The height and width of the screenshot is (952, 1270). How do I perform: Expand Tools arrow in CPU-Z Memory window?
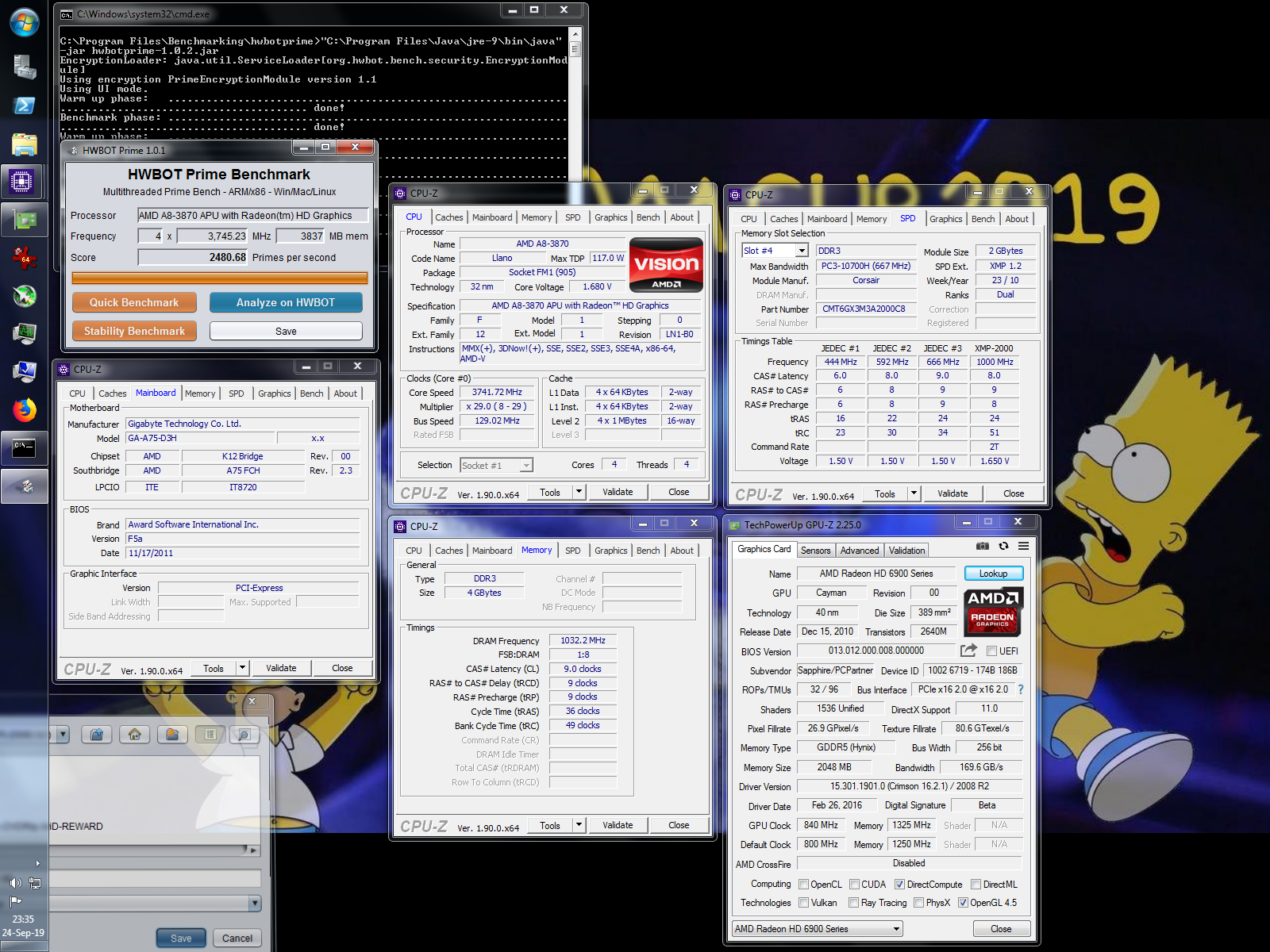tap(579, 825)
